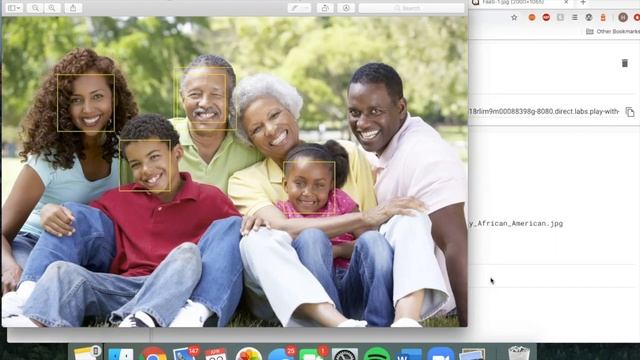Select the direct.labs.play-with URL text
The image size is (640, 360).
point(544,111)
